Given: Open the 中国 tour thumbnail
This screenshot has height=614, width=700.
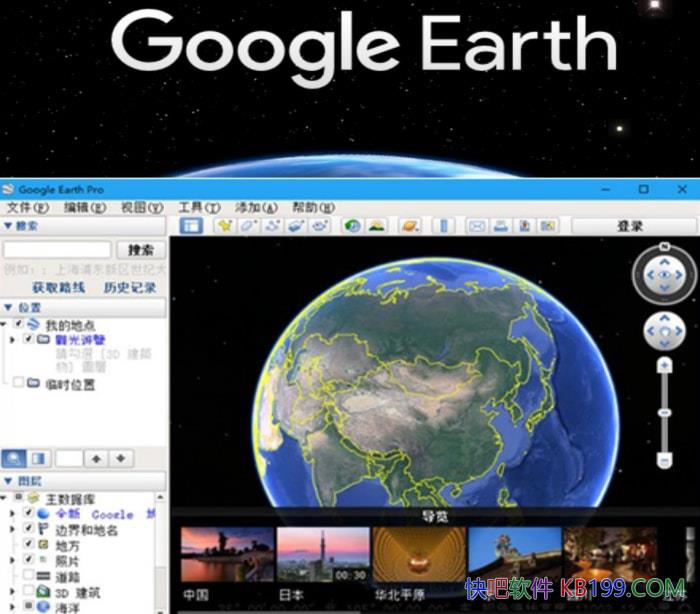Looking at the screenshot, I should point(227,555).
